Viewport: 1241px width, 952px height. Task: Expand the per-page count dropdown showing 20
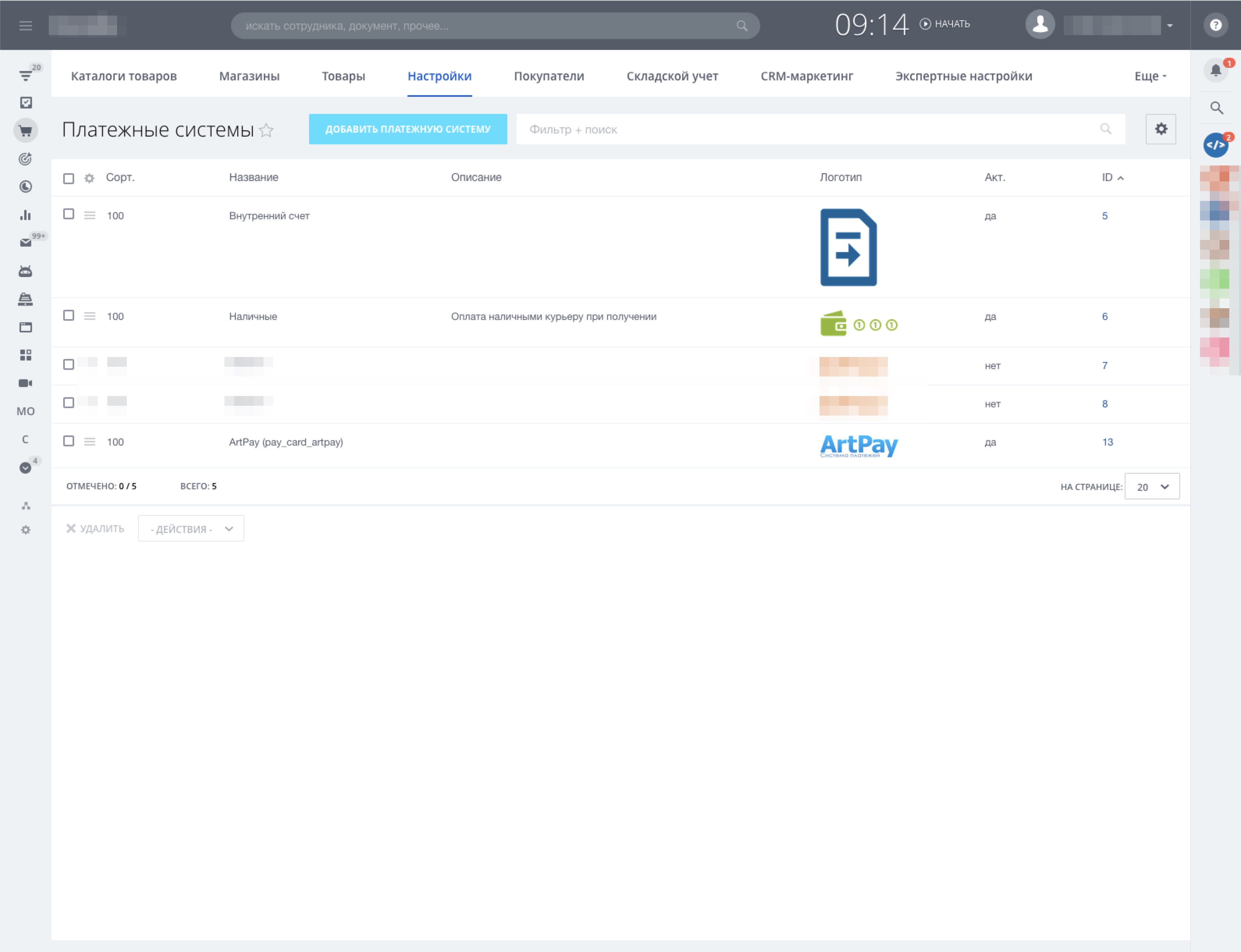[1152, 487]
